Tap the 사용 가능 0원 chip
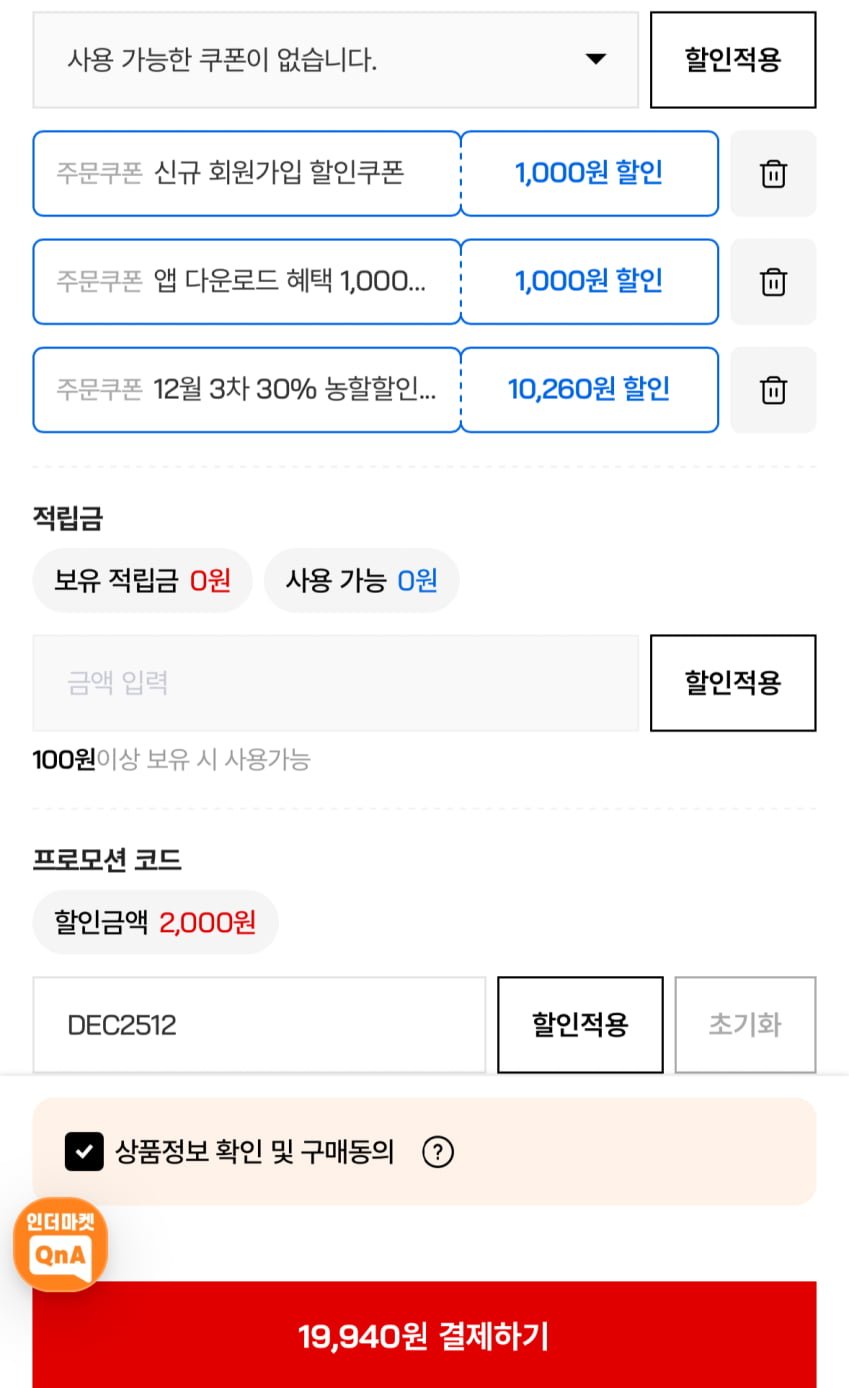 361,580
